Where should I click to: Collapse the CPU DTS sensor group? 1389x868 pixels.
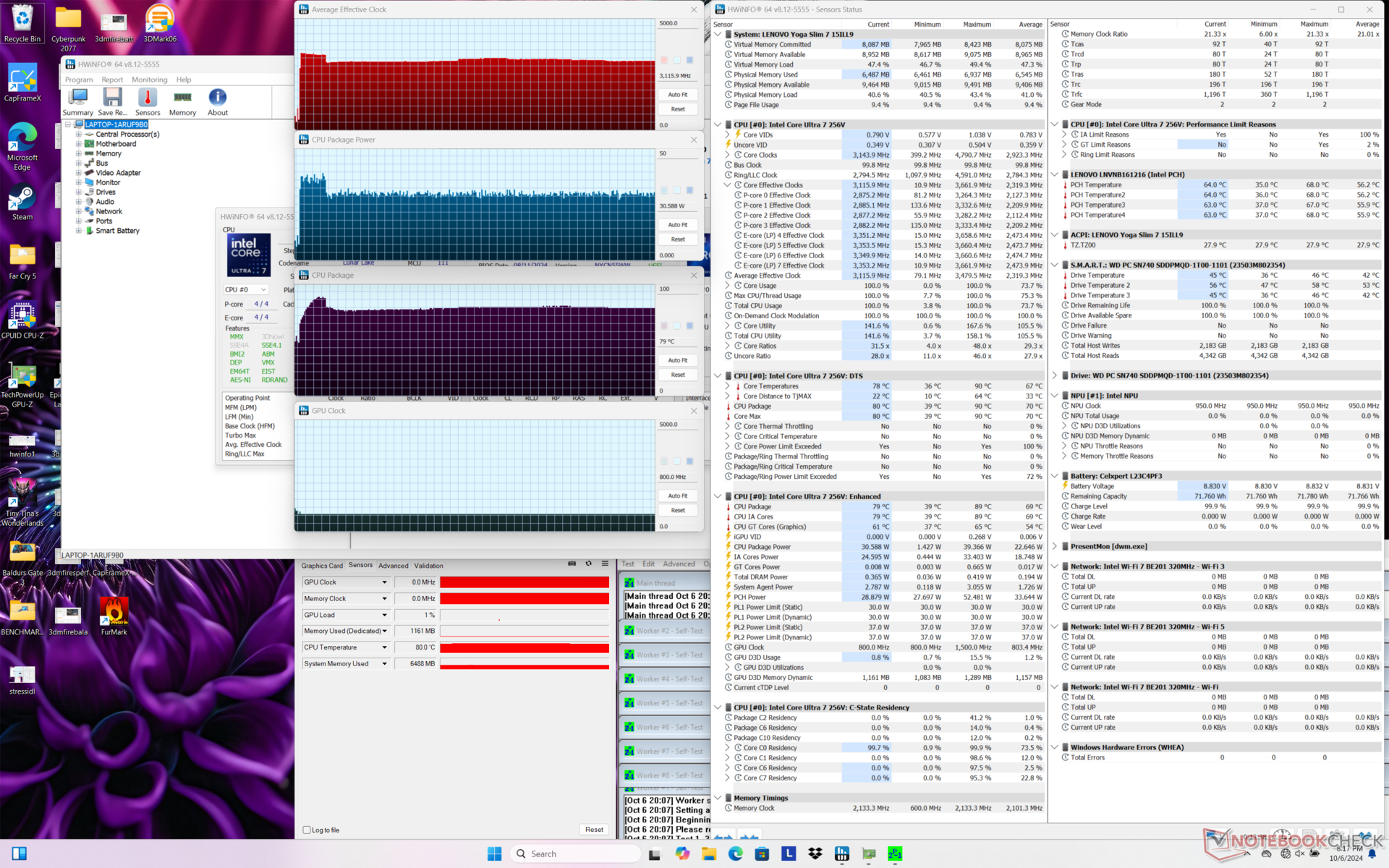[x=718, y=376]
